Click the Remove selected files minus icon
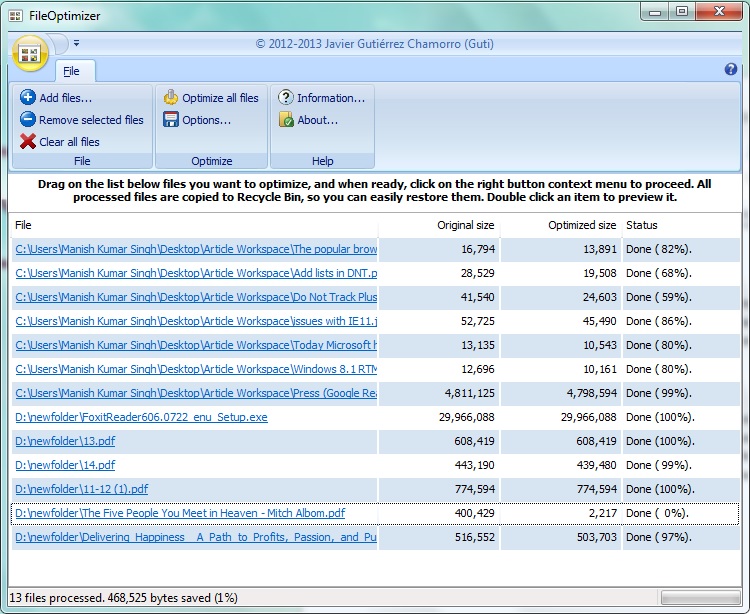The width and height of the screenshot is (750, 614). coord(28,120)
